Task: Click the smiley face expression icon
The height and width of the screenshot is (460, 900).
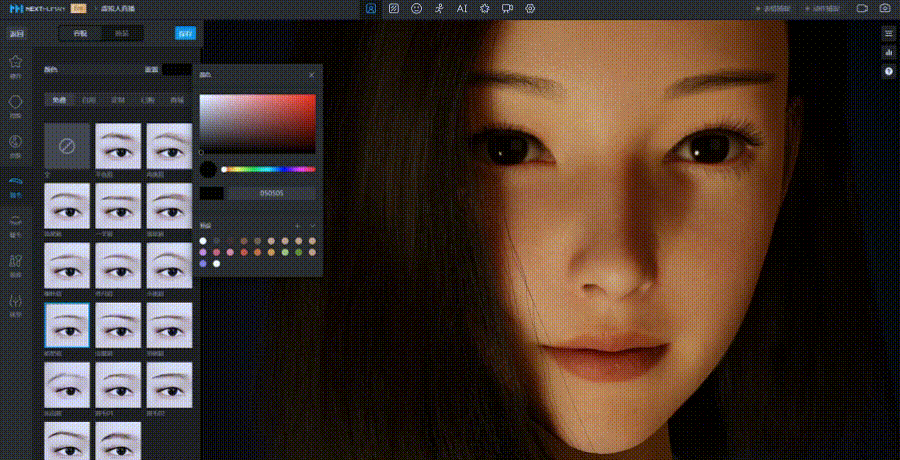Action: click(x=416, y=8)
